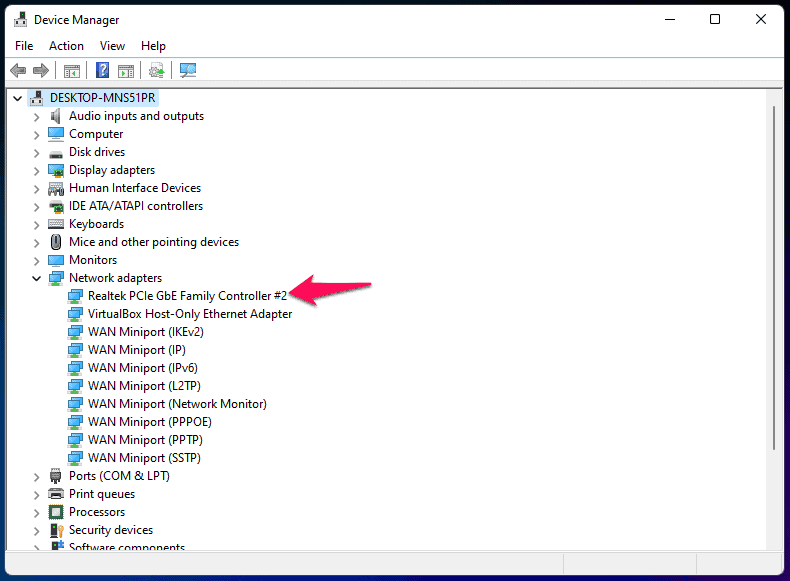Expand the Display adapters category

point(37,170)
